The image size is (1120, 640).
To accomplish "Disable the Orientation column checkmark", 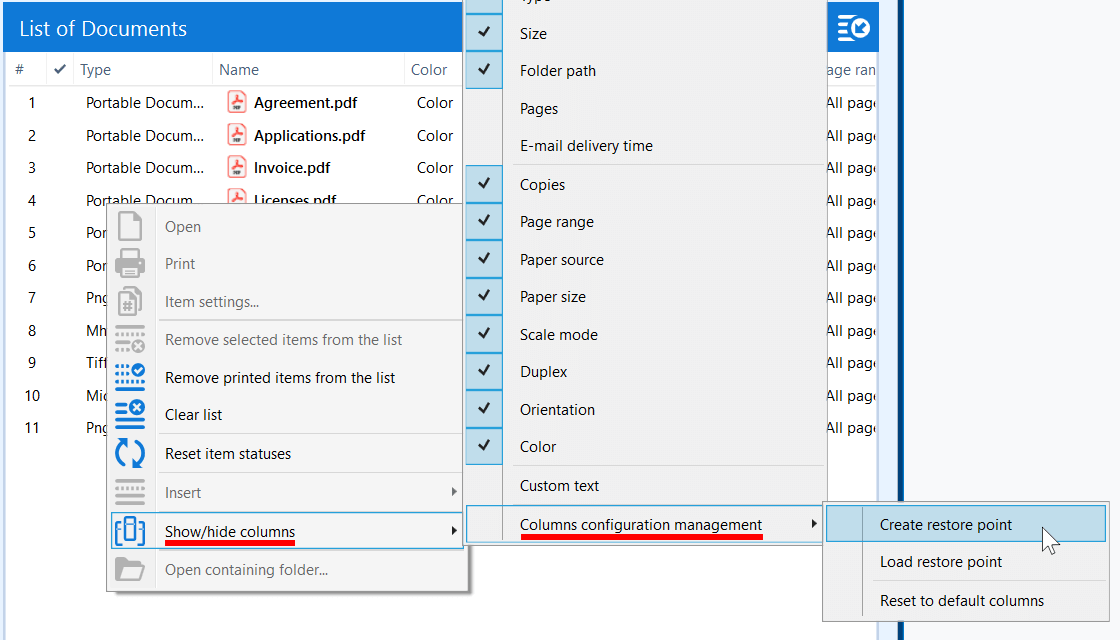I will click(x=484, y=409).
